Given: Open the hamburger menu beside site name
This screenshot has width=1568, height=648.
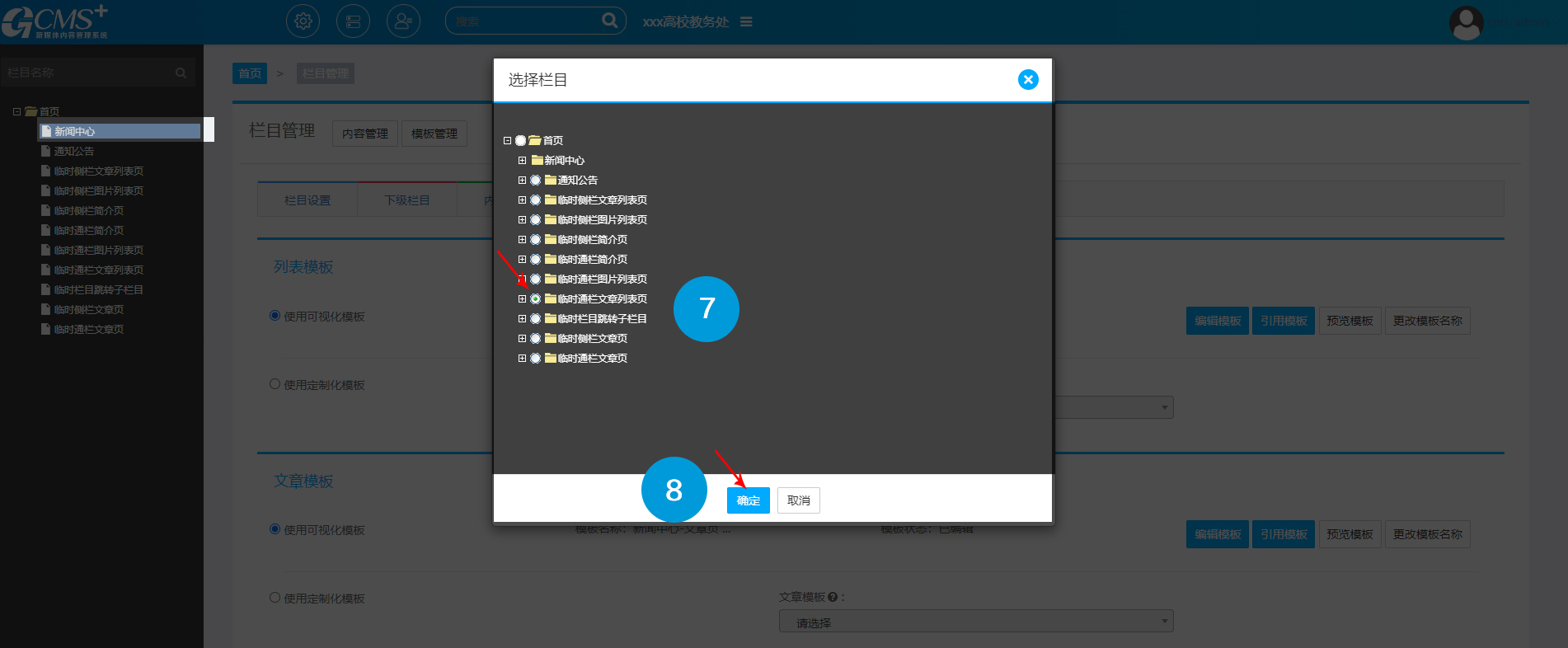Looking at the screenshot, I should click(x=746, y=22).
